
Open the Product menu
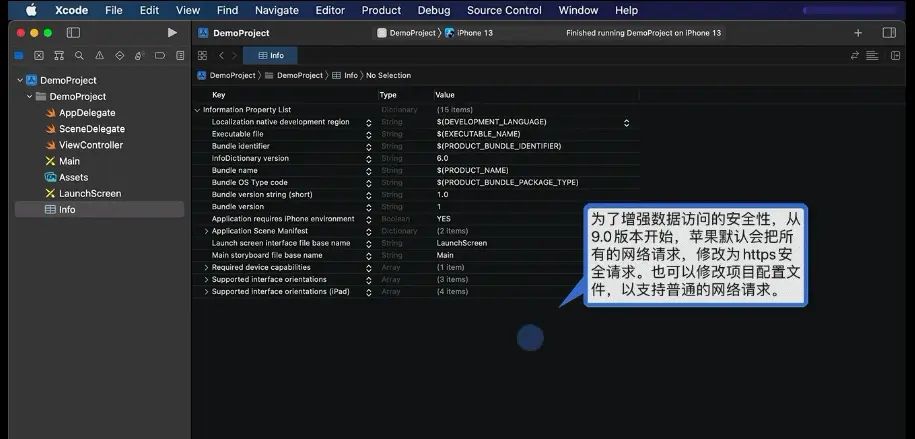coord(381,10)
